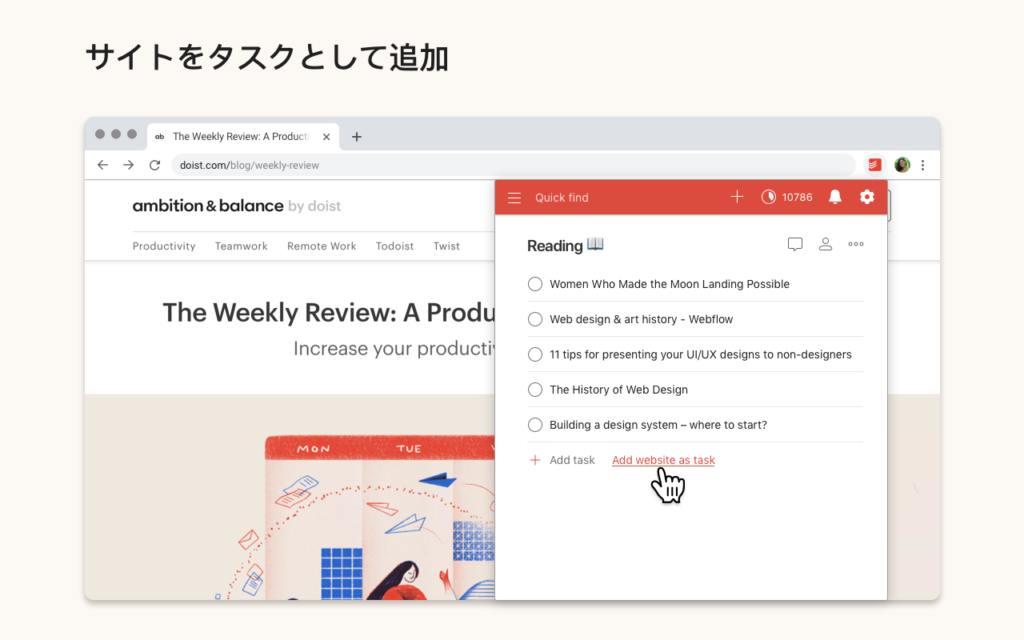Open task The History of Web Design

618,390
